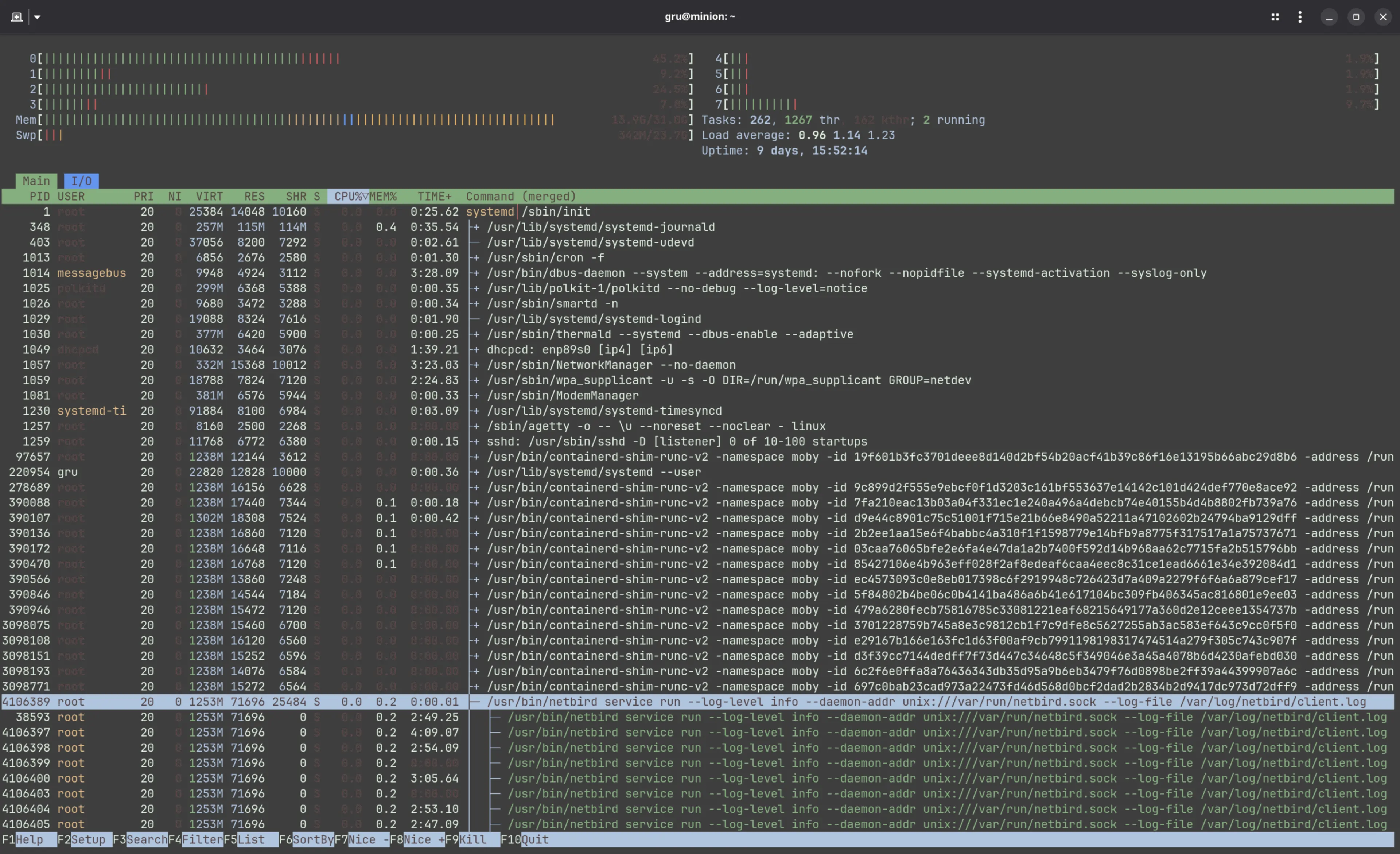Image resolution: width=1400 pixels, height=854 pixels.
Task: Open the dropdown arrow next to new tab
Action: click(x=37, y=17)
